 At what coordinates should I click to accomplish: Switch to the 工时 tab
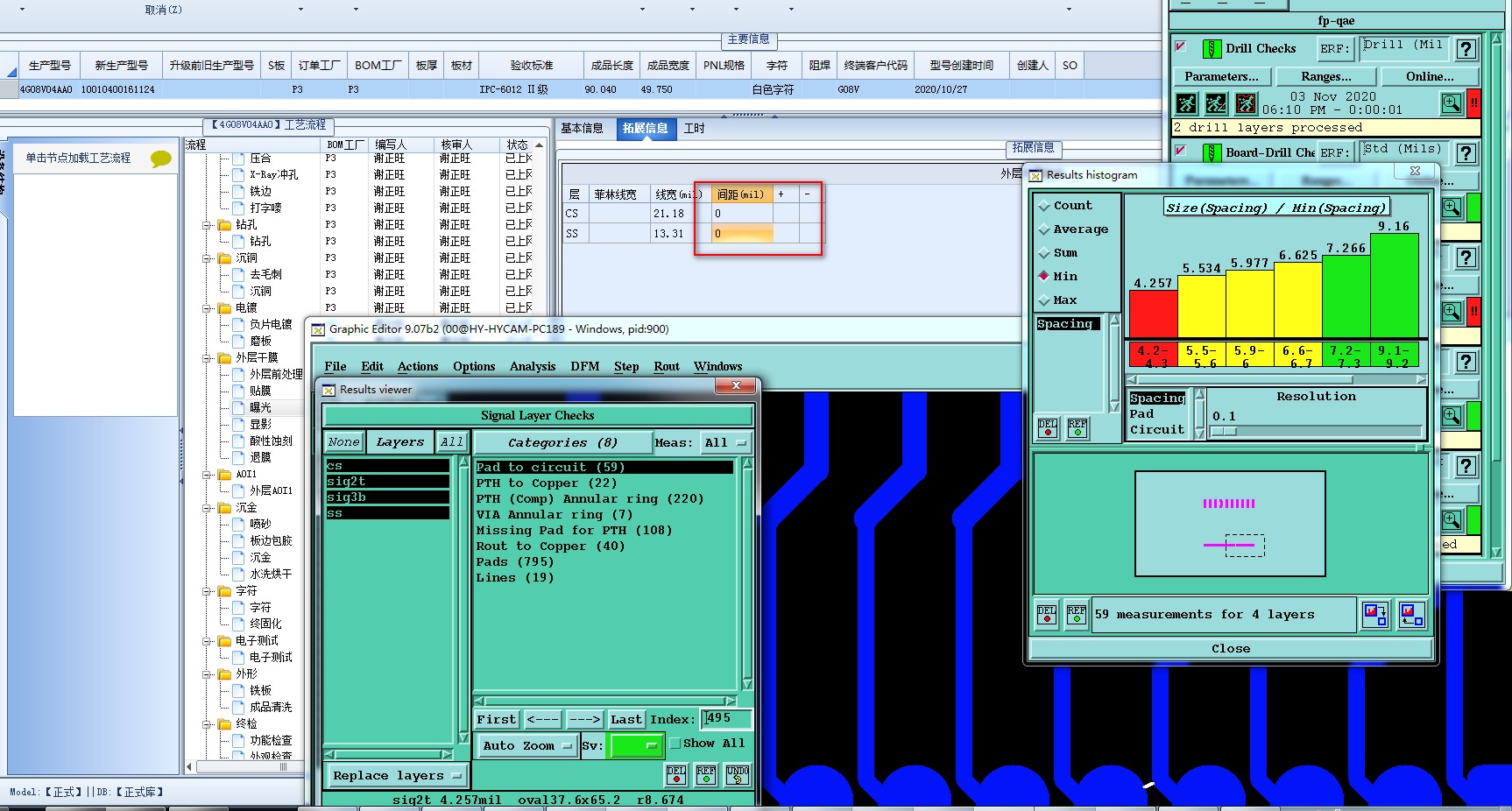695,129
